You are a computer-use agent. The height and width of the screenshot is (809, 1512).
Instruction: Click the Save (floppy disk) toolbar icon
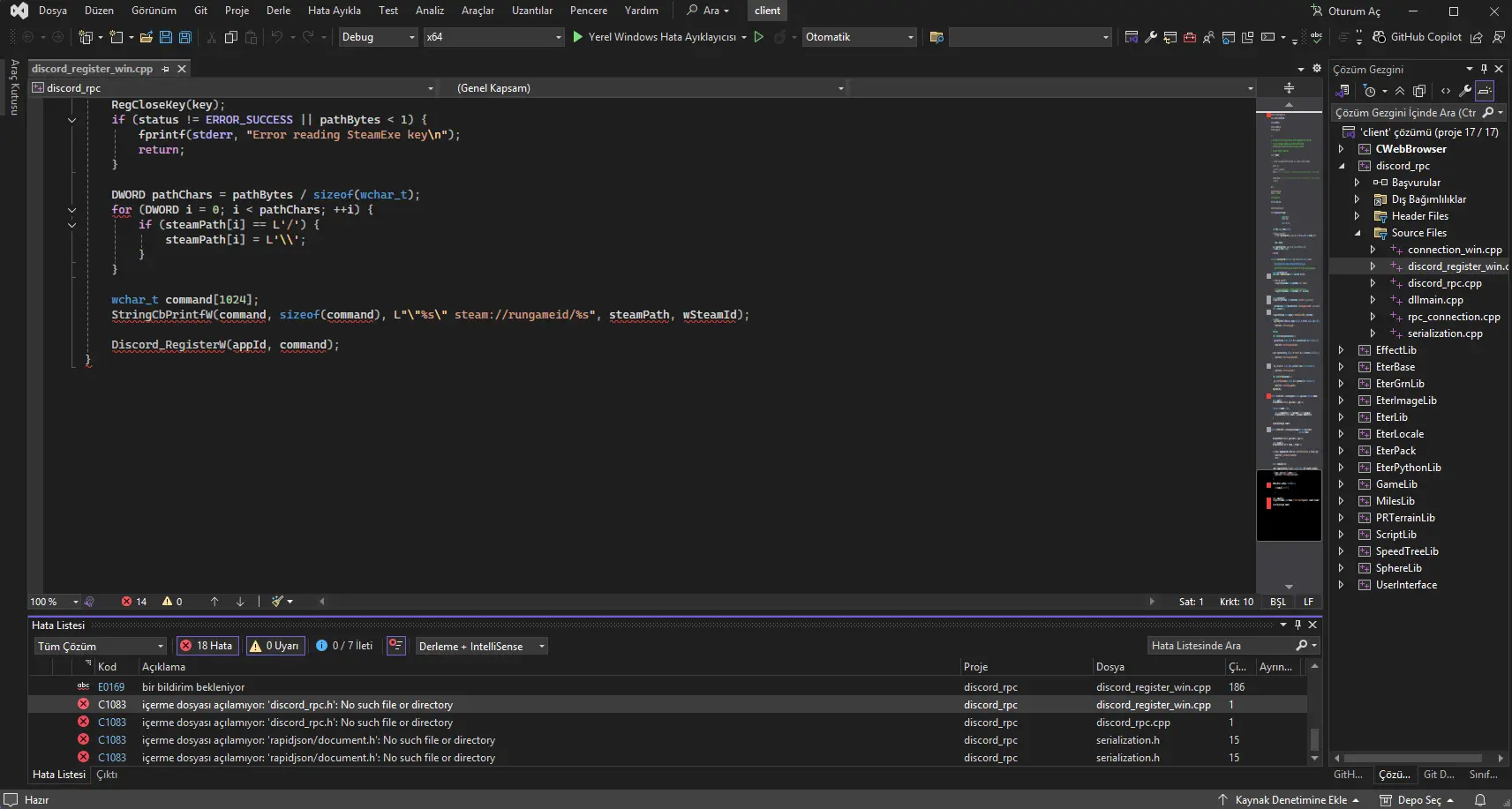[x=165, y=37]
